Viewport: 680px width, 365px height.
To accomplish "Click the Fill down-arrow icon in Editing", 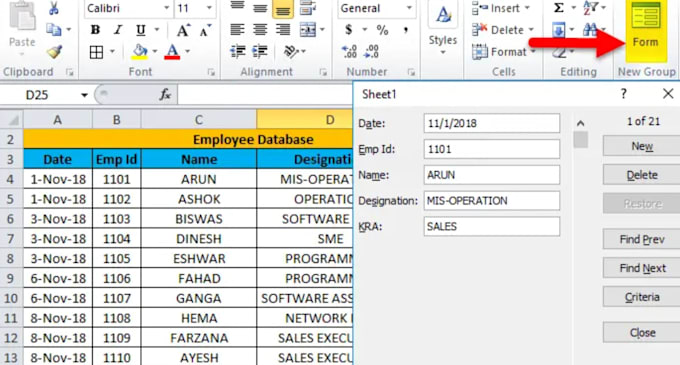I will pyautogui.click(x=559, y=30).
